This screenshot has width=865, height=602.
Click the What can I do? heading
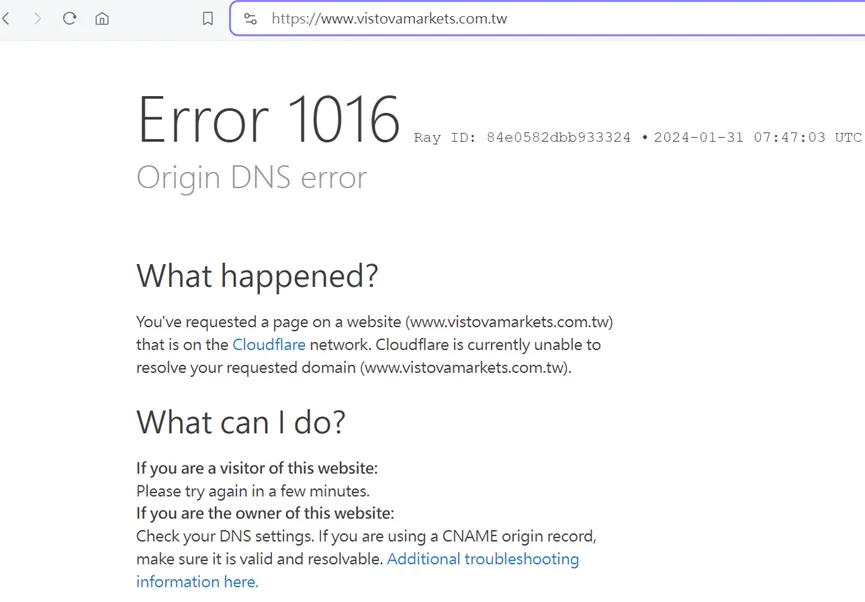(x=241, y=423)
